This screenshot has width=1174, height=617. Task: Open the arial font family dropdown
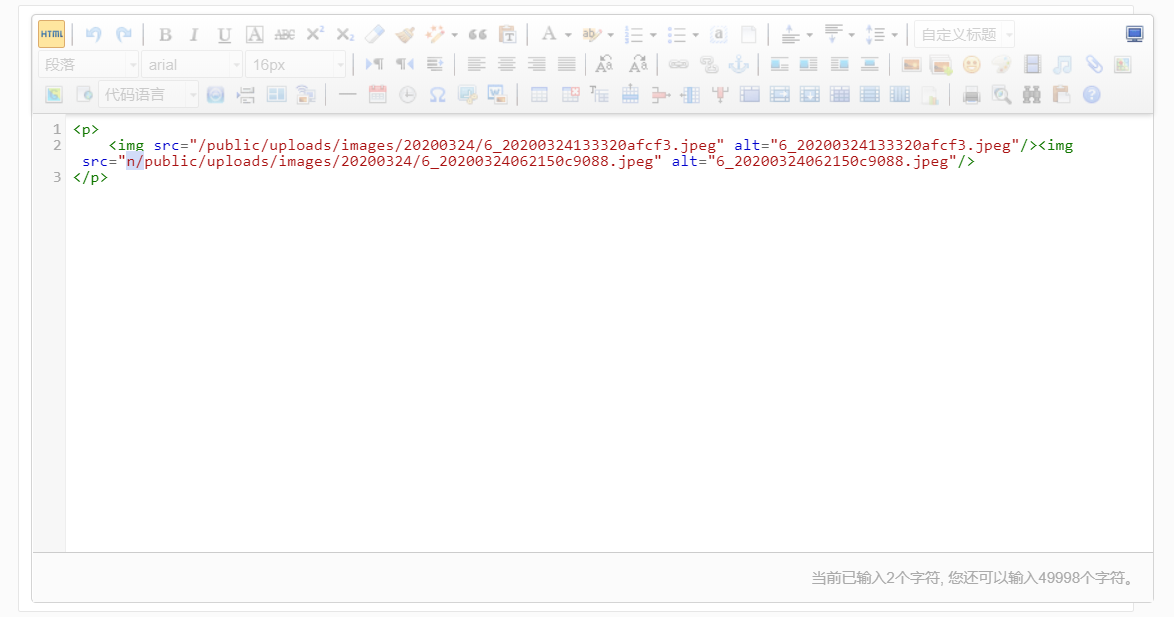[x=193, y=64]
